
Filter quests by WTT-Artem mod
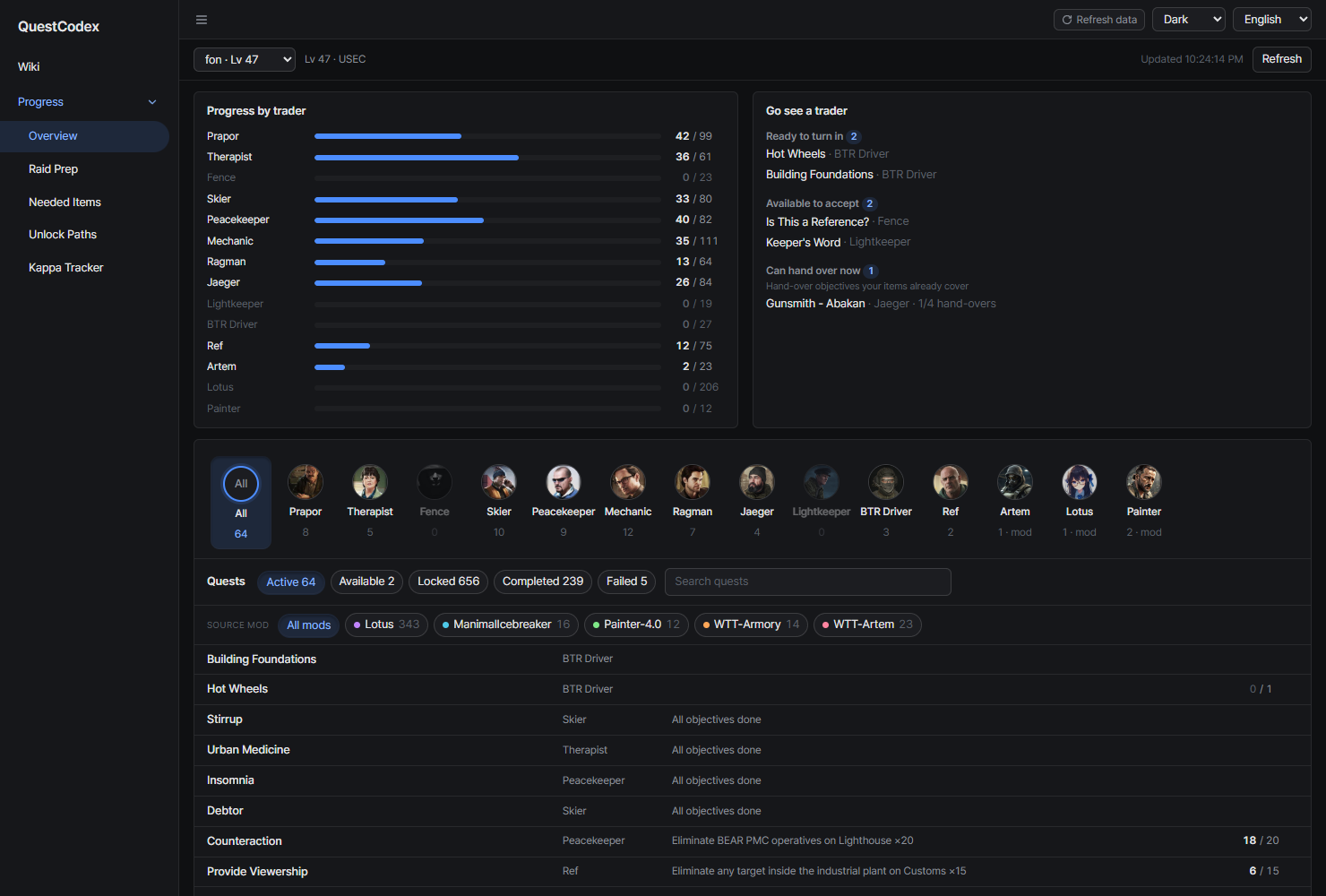[867, 625]
